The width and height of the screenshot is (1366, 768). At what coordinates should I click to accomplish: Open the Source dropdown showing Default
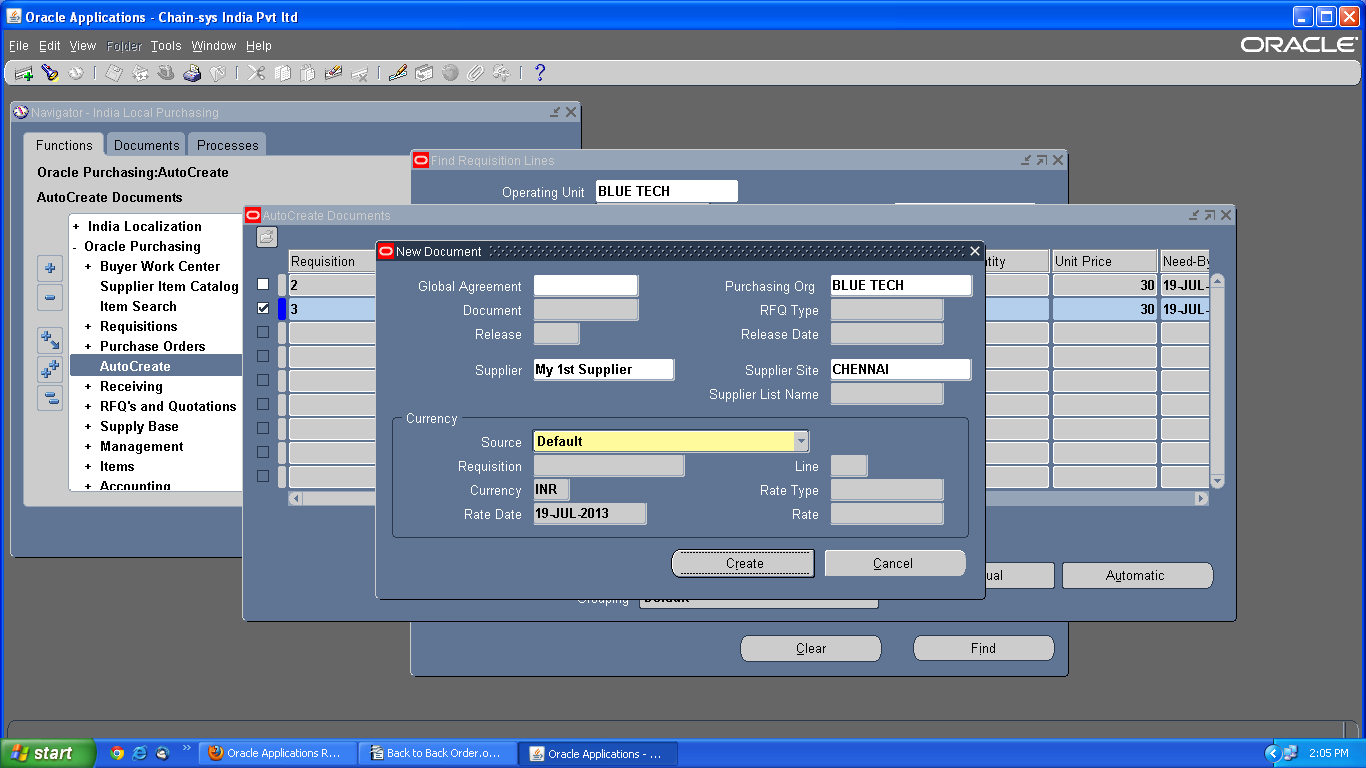pyautogui.click(x=801, y=441)
